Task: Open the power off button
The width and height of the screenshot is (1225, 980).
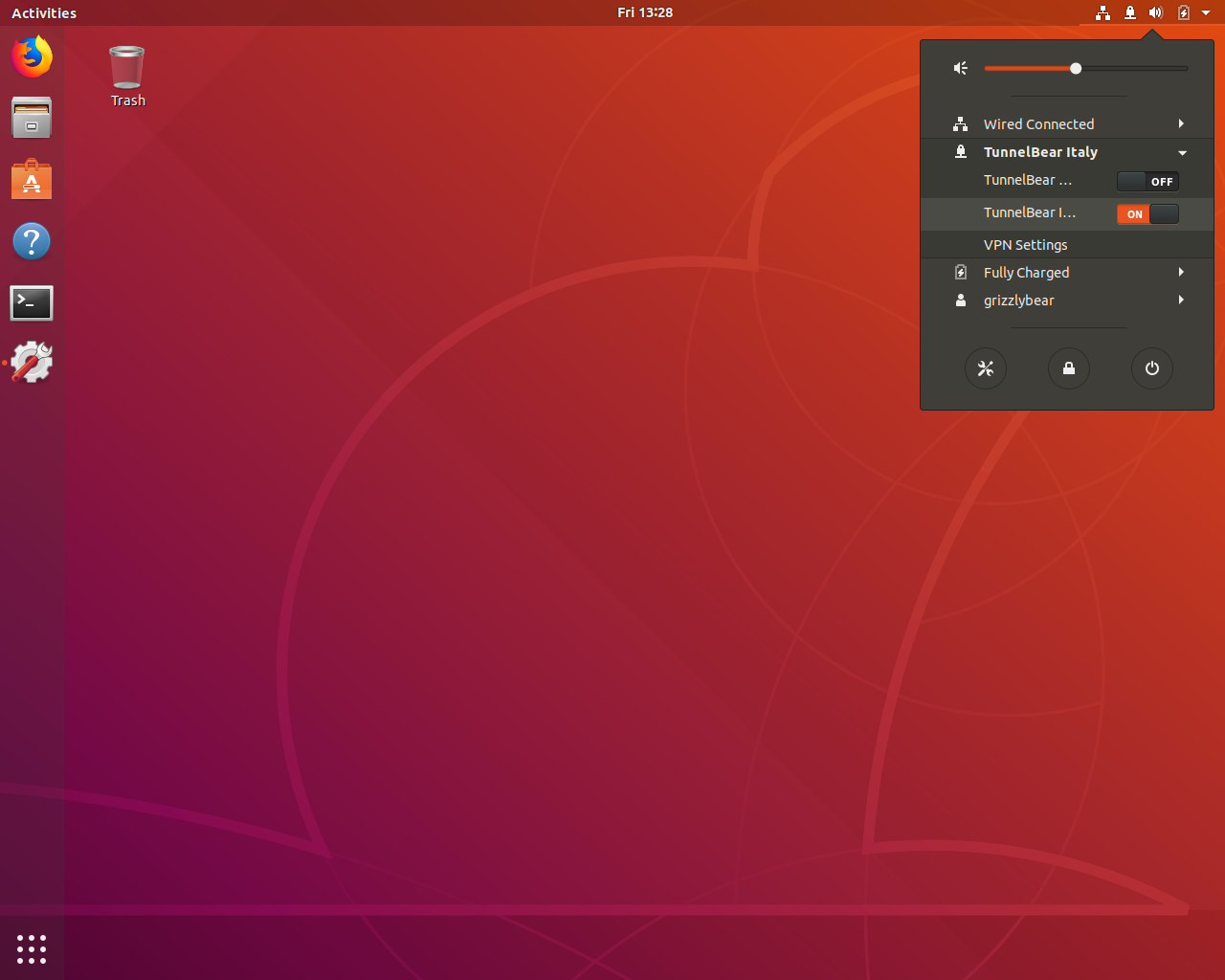Action: [x=1152, y=368]
